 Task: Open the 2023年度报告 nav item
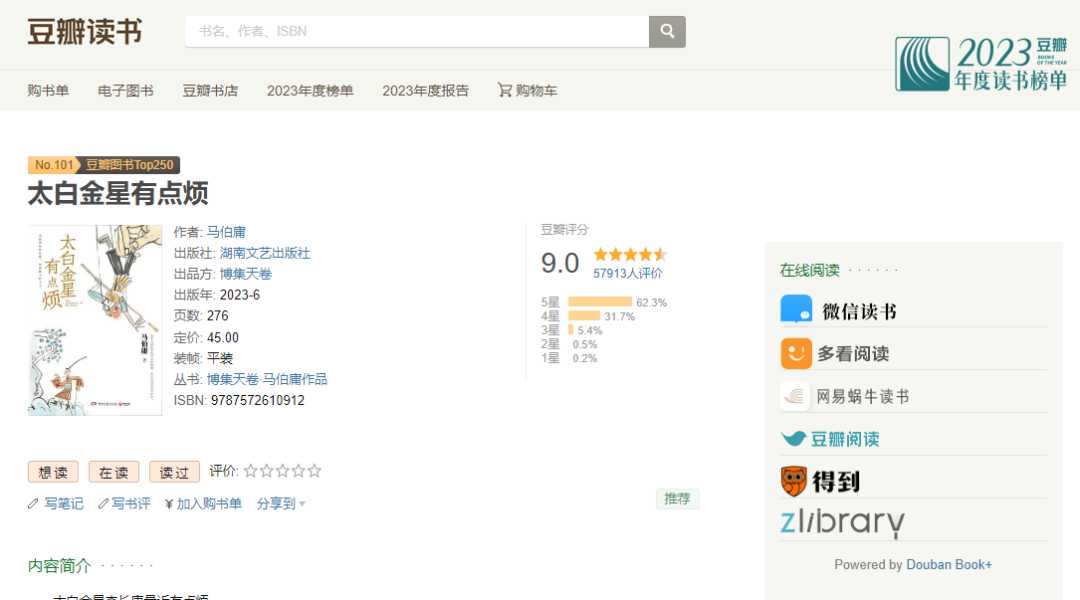426,90
